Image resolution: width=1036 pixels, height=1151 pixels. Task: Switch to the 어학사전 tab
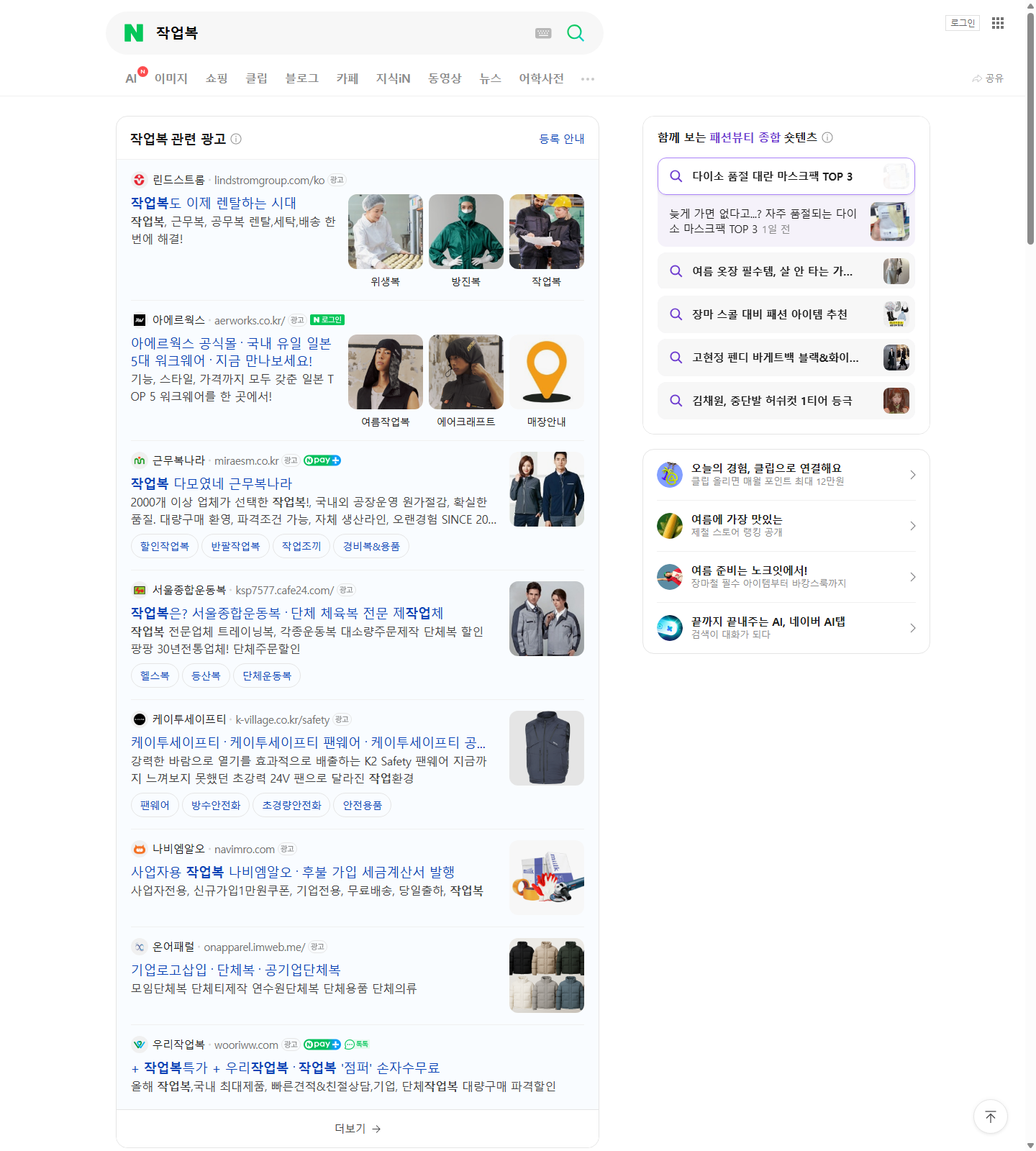tap(542, 78)
